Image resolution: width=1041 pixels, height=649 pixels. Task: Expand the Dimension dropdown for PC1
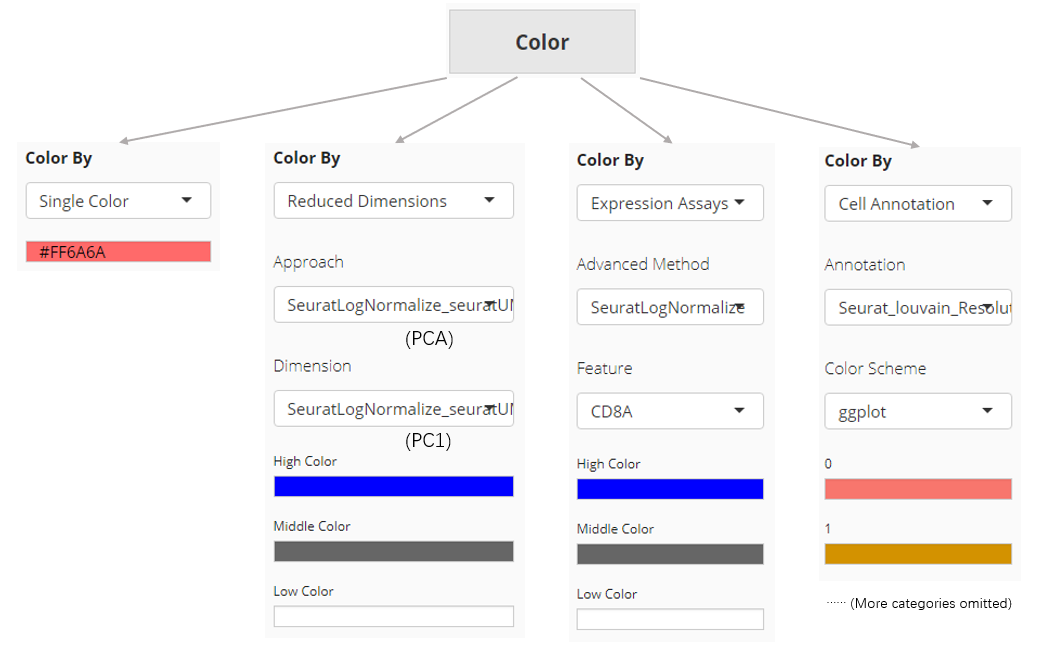(x=393, y=408)
